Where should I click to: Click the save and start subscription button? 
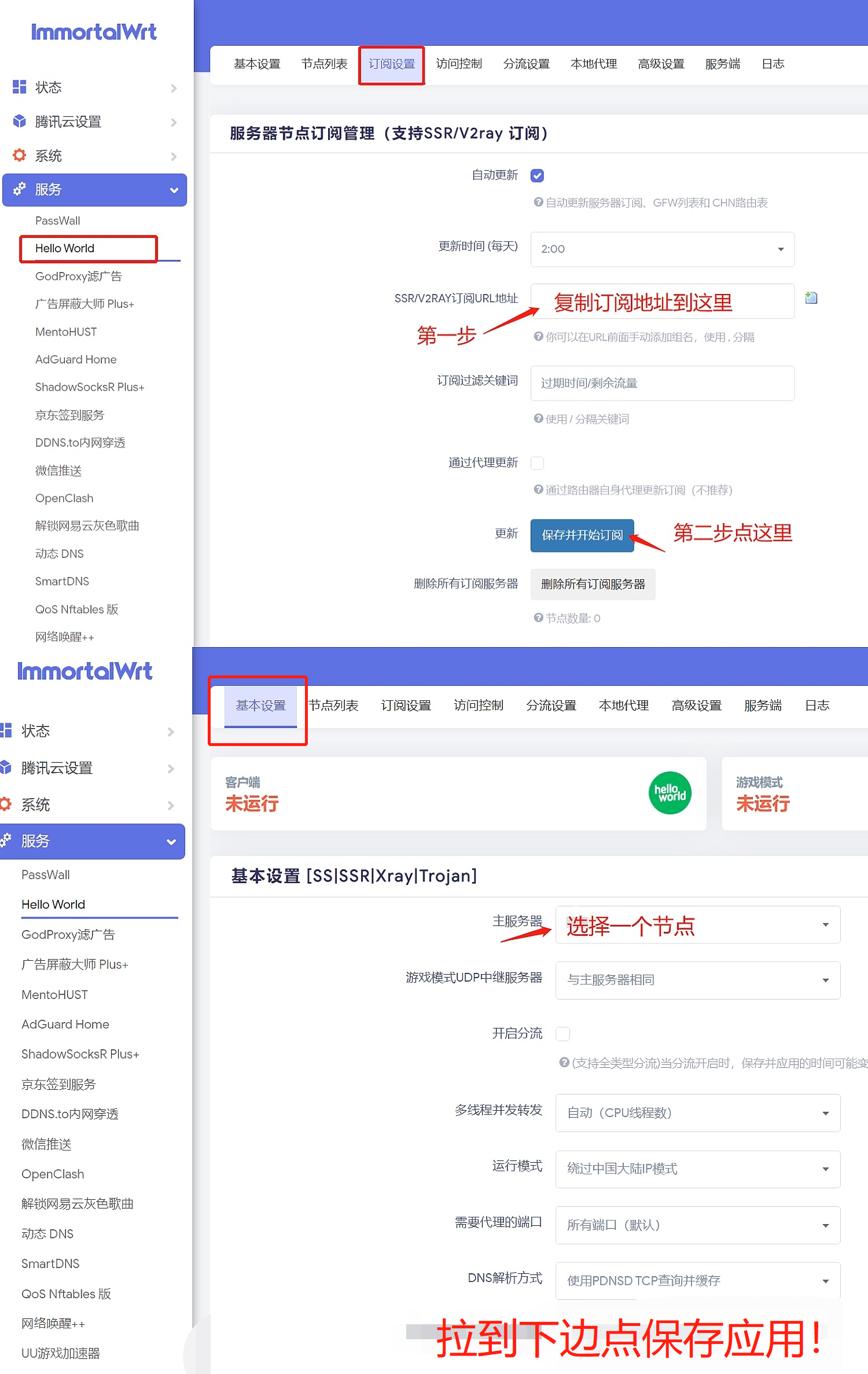tap(582, 535)
